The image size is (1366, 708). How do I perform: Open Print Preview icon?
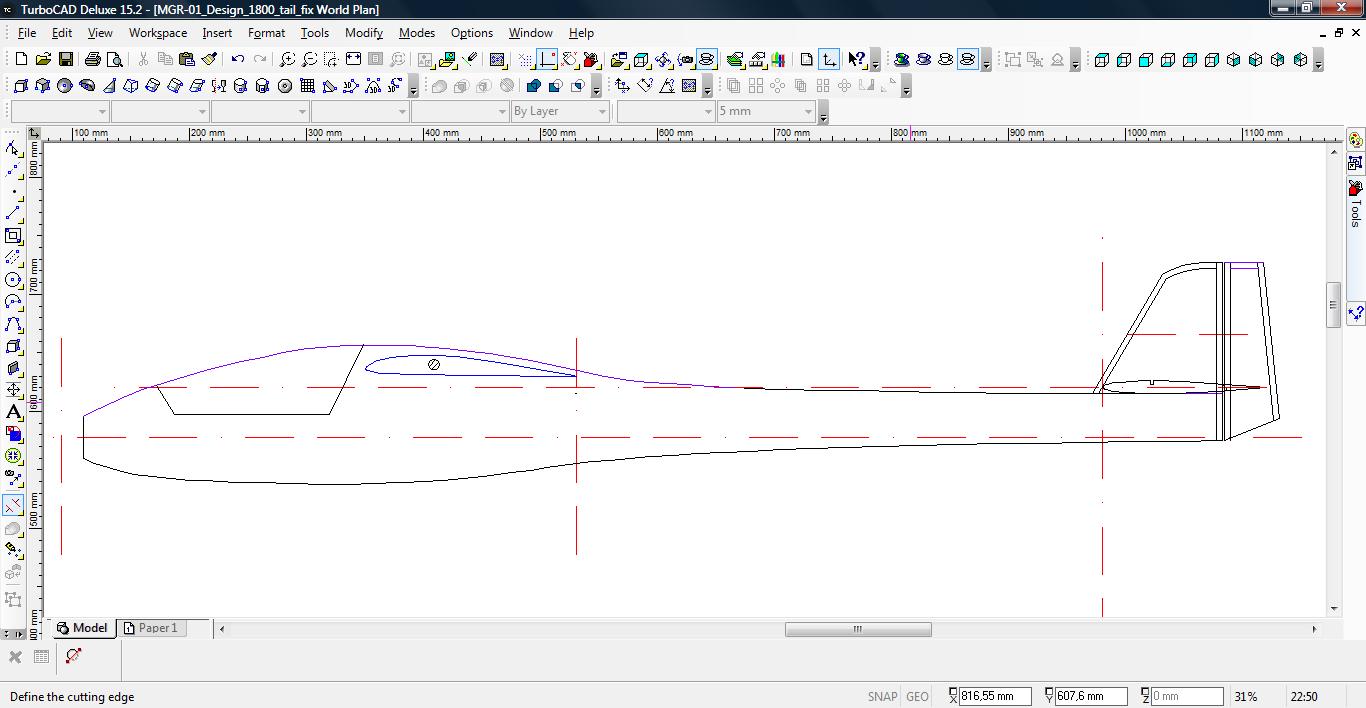(x=115, y=59)
